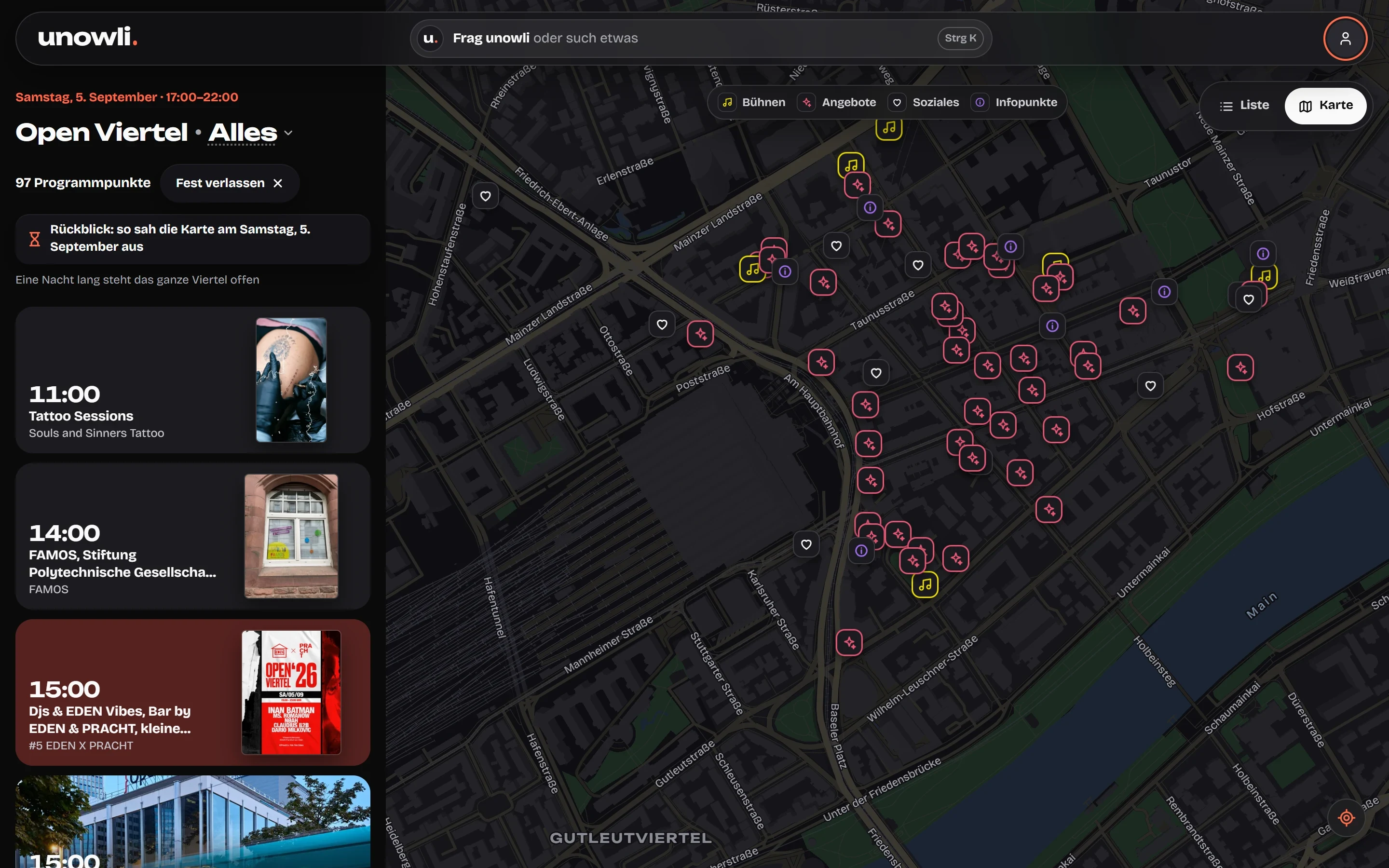Open the heart marker near Hohenstaufenstraße
1389x868 pixels.
pyautogui.click(x=485, y=196)
